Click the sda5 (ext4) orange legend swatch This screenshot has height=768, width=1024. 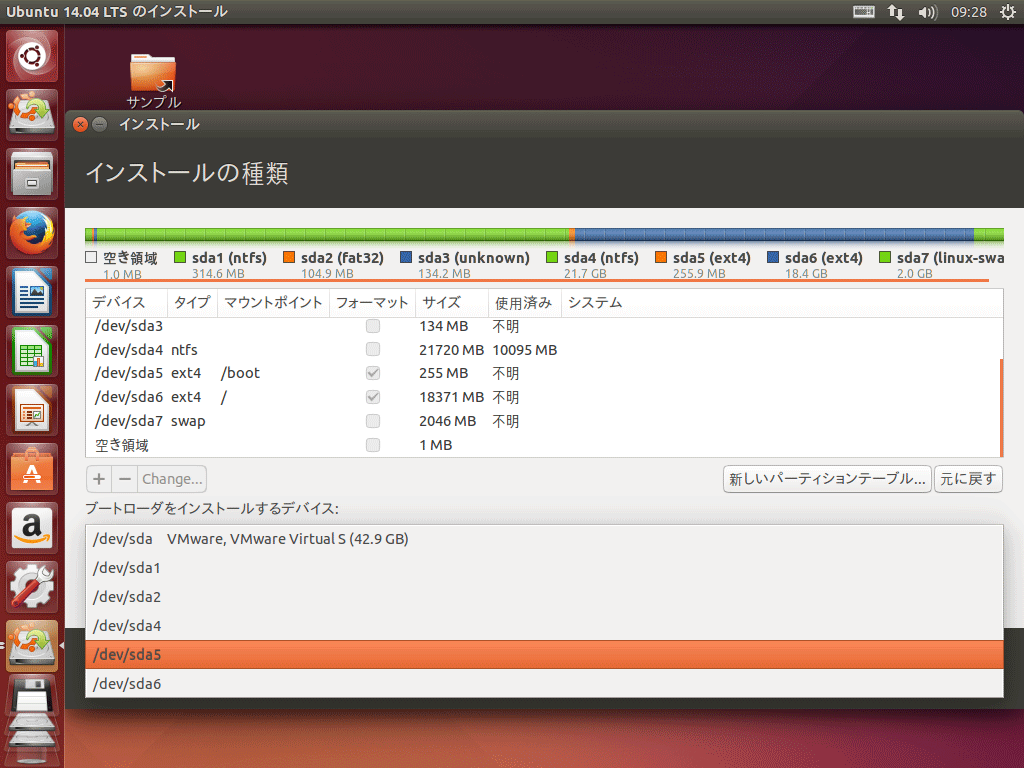661,257
